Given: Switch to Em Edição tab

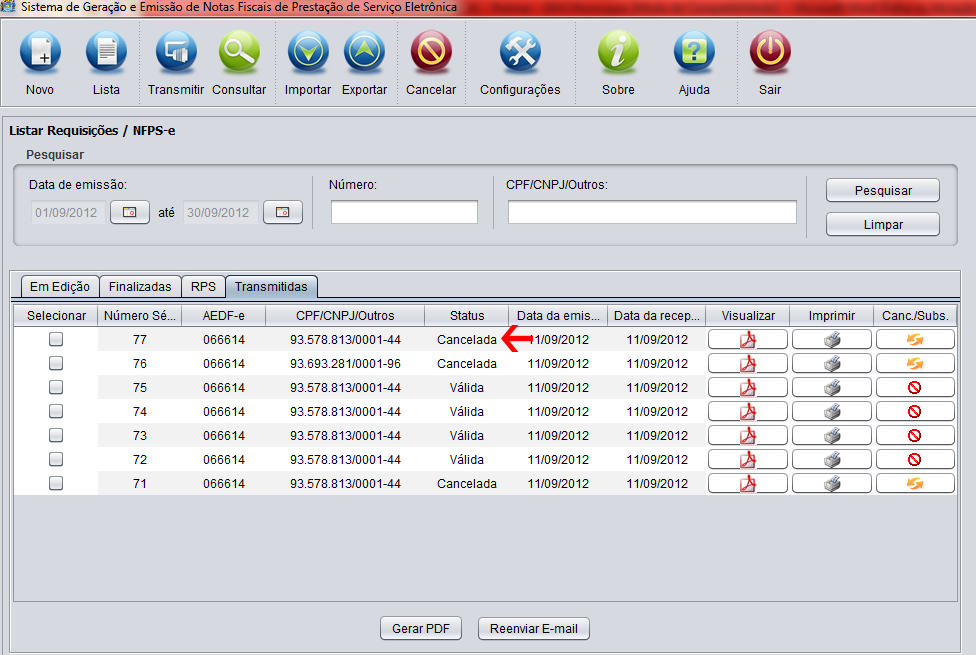Looking at the screenshot, I should [x=60, y=286].
